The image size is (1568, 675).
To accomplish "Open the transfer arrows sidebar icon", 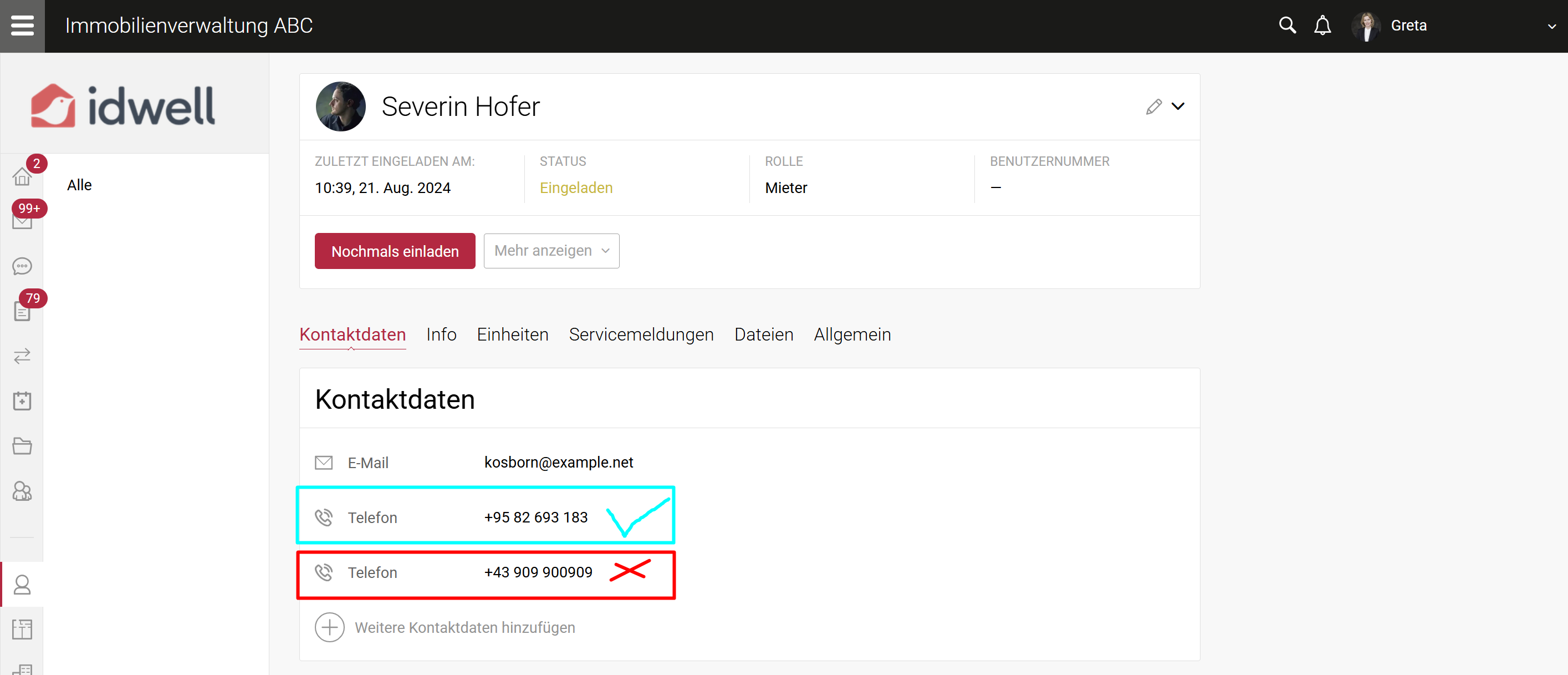I will pos(23,356).
